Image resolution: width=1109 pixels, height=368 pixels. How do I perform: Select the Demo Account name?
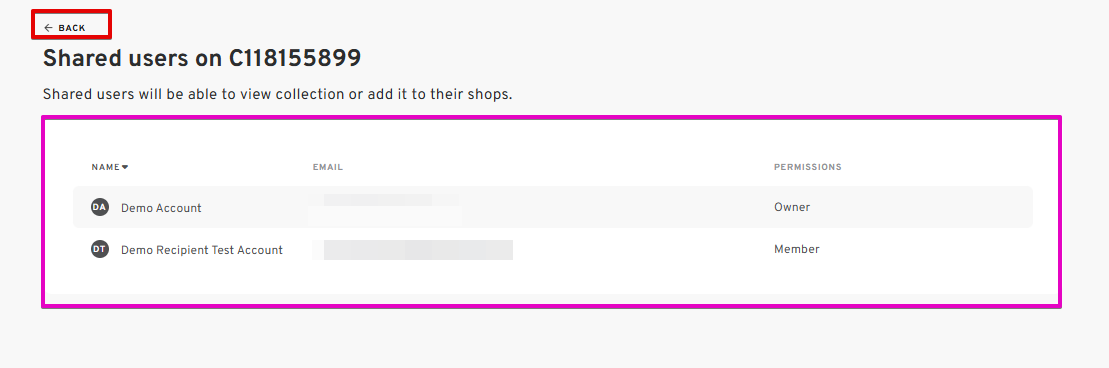coord(161,208)
